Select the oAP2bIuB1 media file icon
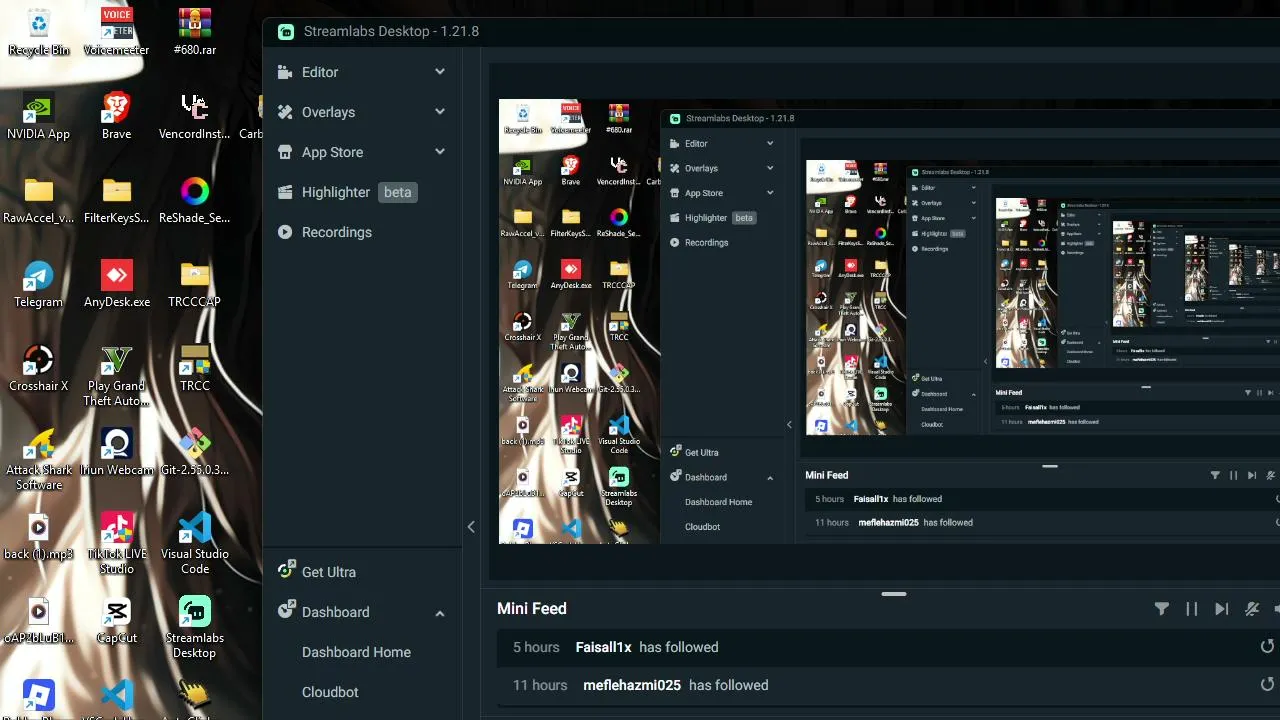The image size is (1280, 720). (39, 620)
